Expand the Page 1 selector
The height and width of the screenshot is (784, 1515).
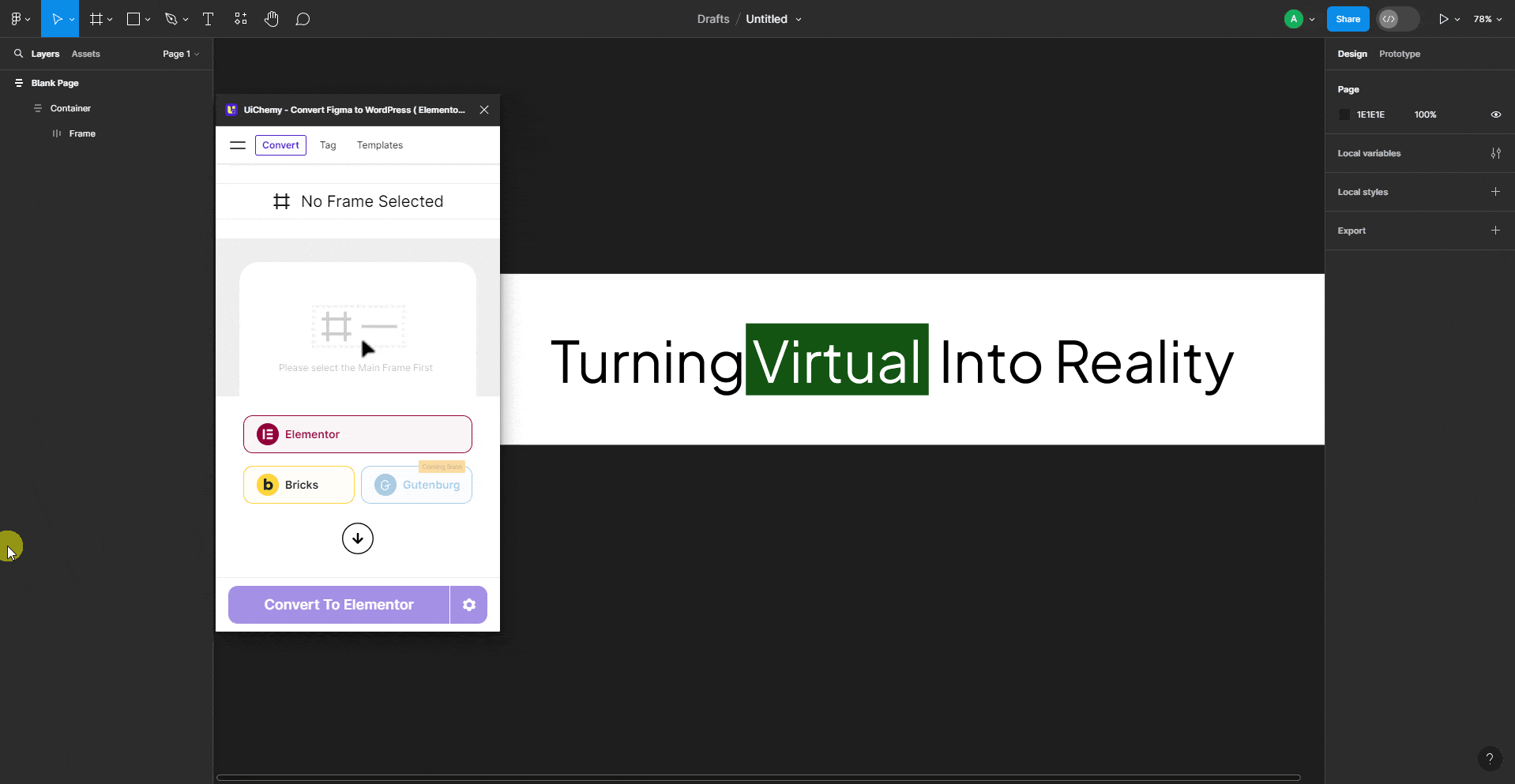180,54
